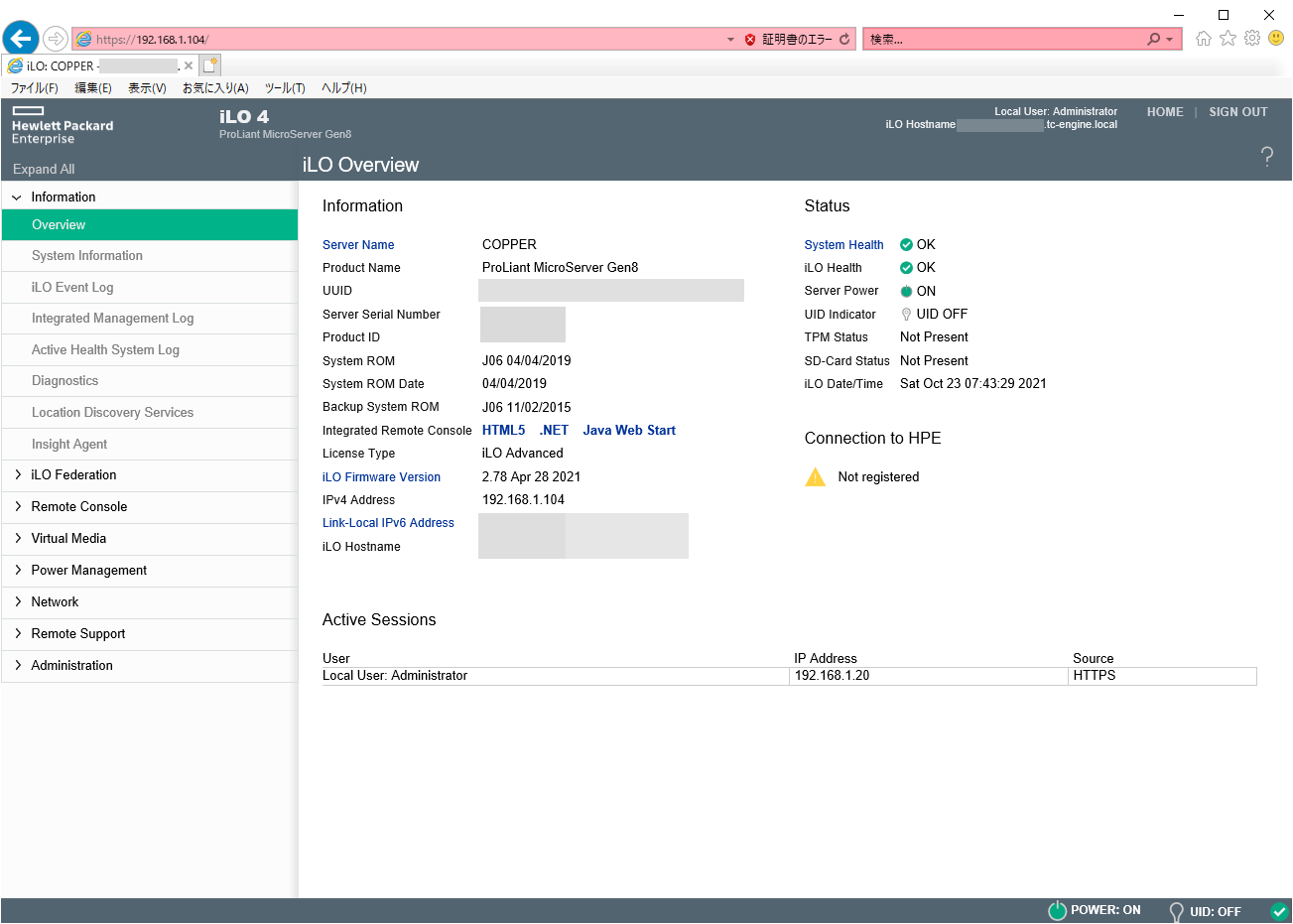Screen dimensions: 1293x924
Task: Click the SIGN OUT link
Action: point(1238,112)
